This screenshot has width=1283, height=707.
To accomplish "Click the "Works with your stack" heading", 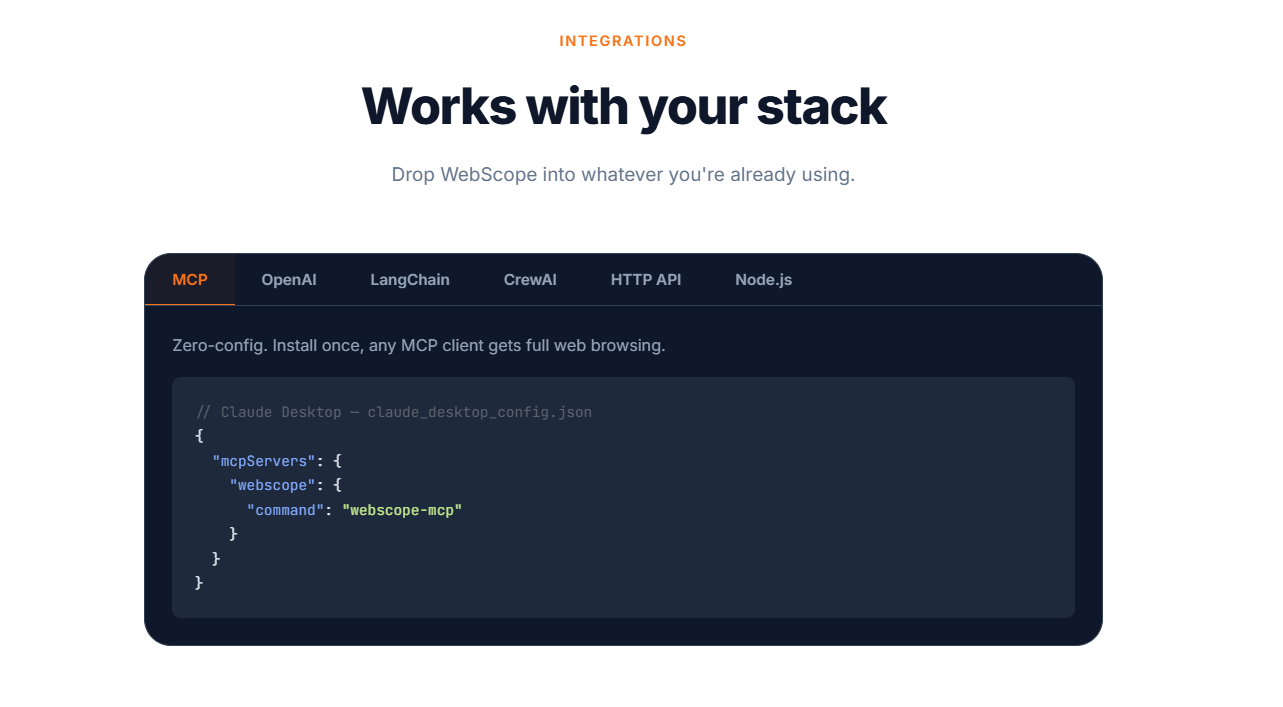I will pyautogui.click(x=624, y=106).
